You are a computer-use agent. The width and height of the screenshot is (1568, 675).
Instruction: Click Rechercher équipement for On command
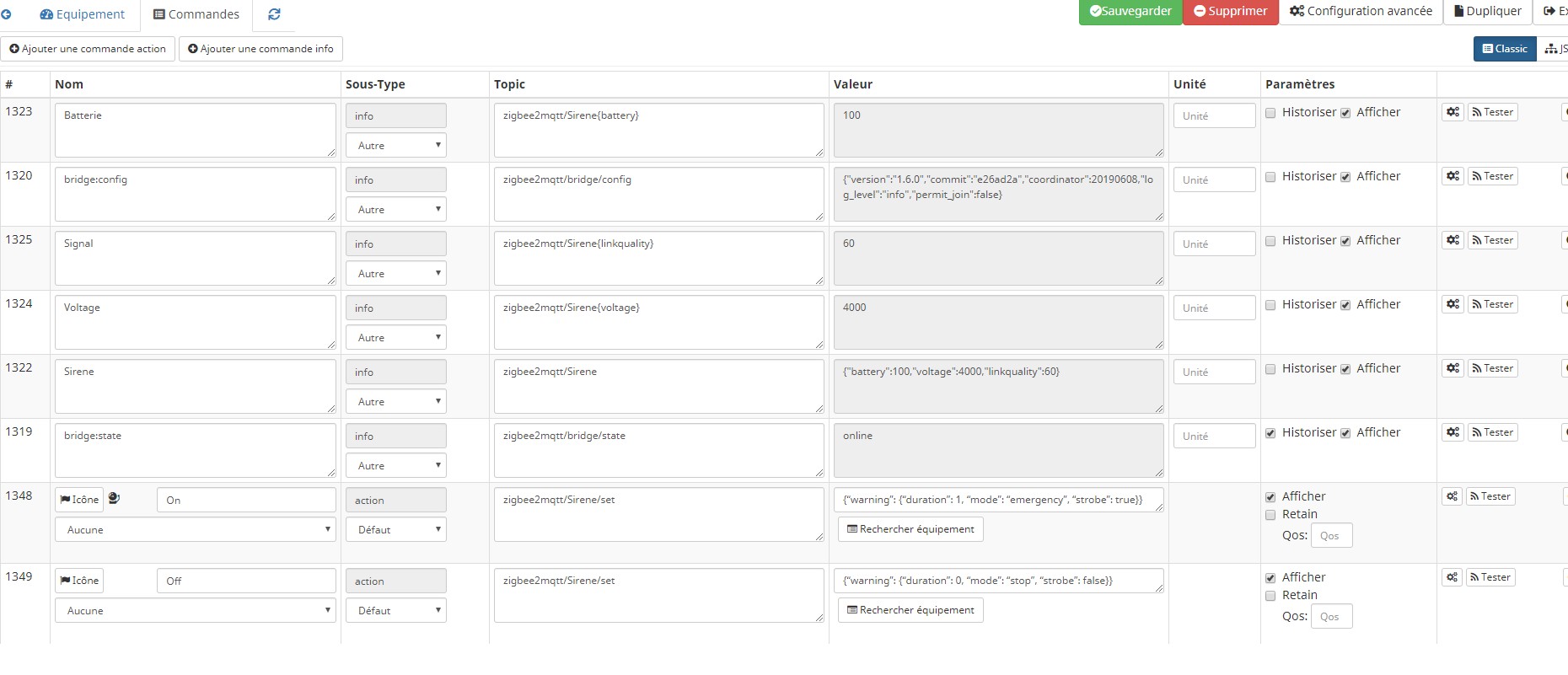[910, 529]
